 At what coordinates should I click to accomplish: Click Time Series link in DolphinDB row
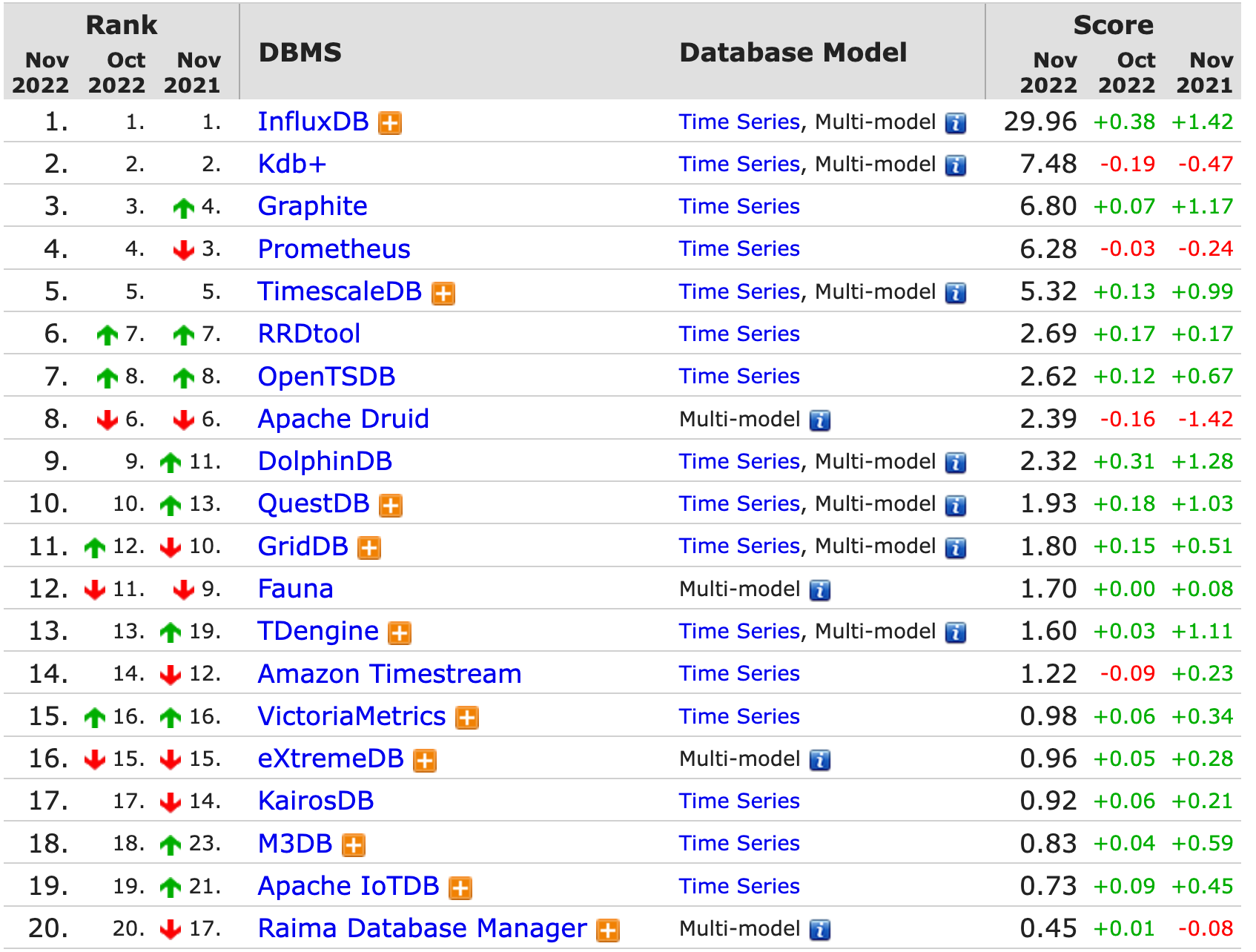point(739,461)
